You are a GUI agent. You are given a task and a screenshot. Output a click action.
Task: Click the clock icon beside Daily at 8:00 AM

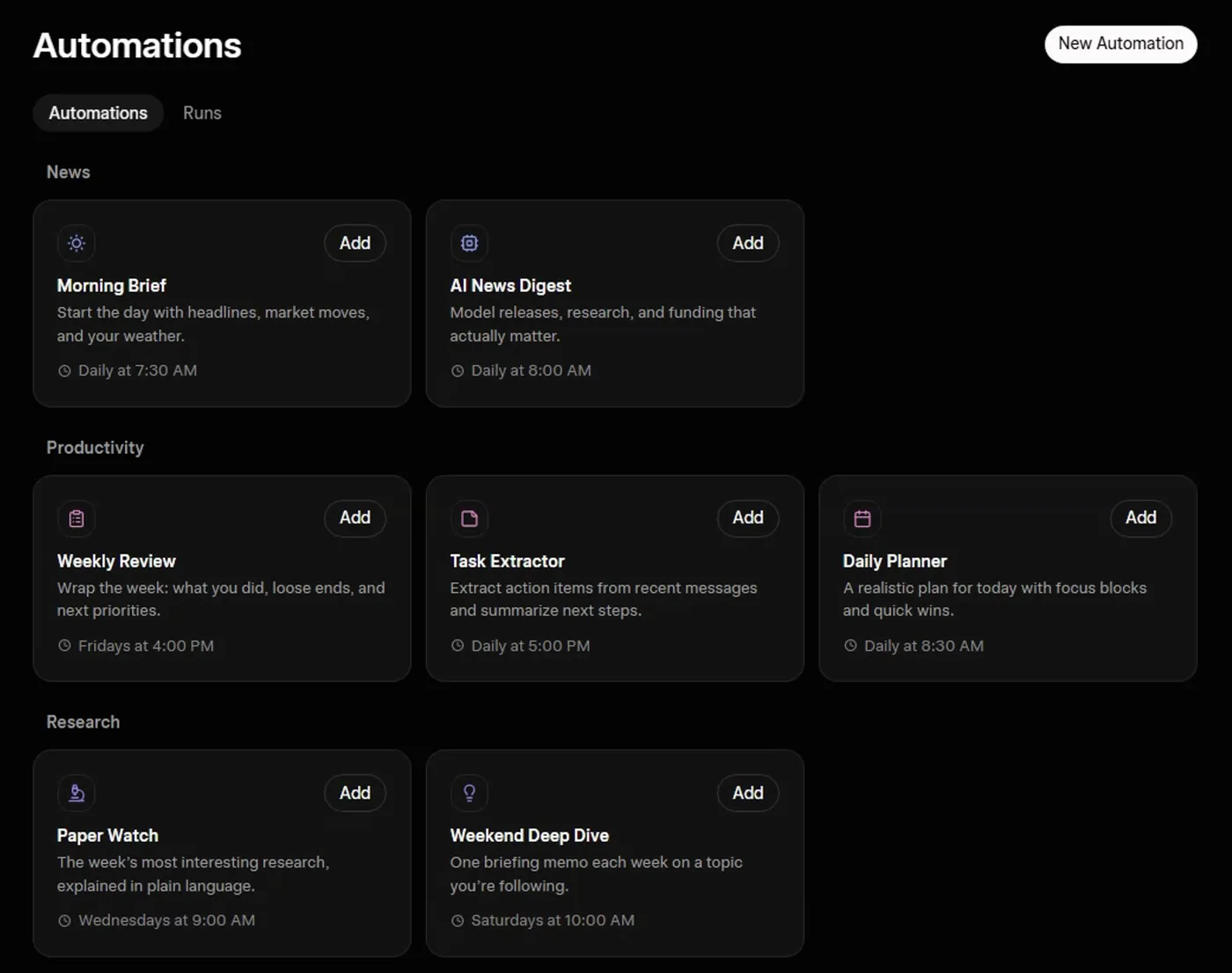point(458,371)
